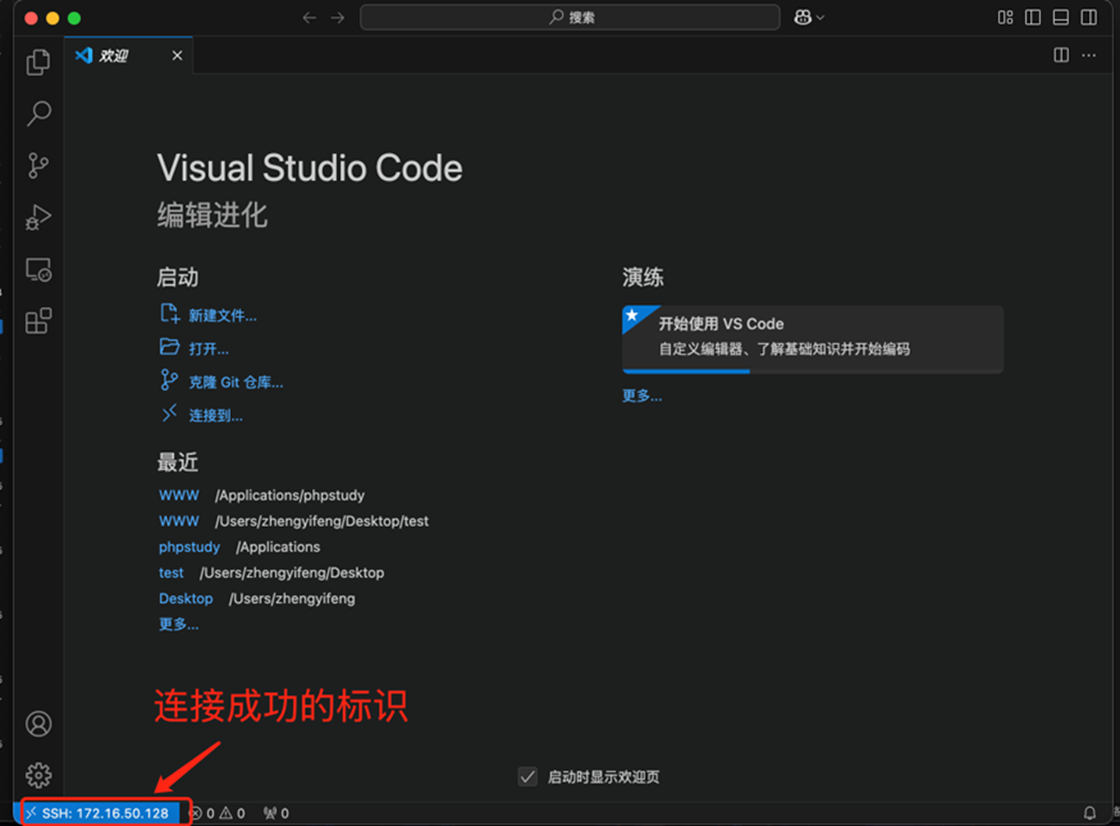Screen dimensions: 1120x826
Task: Open the editor More Actions ellipsis
Action: pyautogui.click(x=1089, y=55)
